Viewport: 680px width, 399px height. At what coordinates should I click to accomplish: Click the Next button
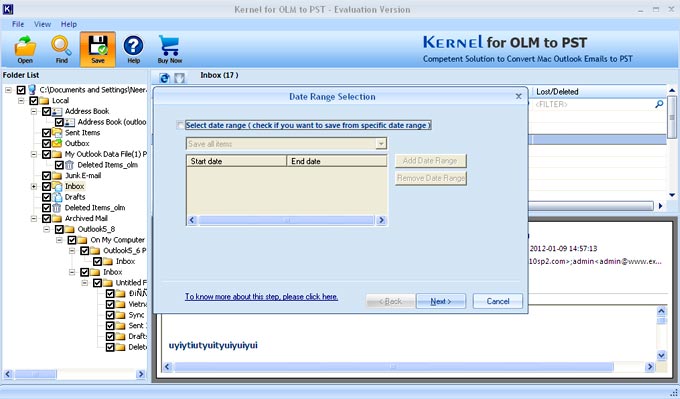441,301
